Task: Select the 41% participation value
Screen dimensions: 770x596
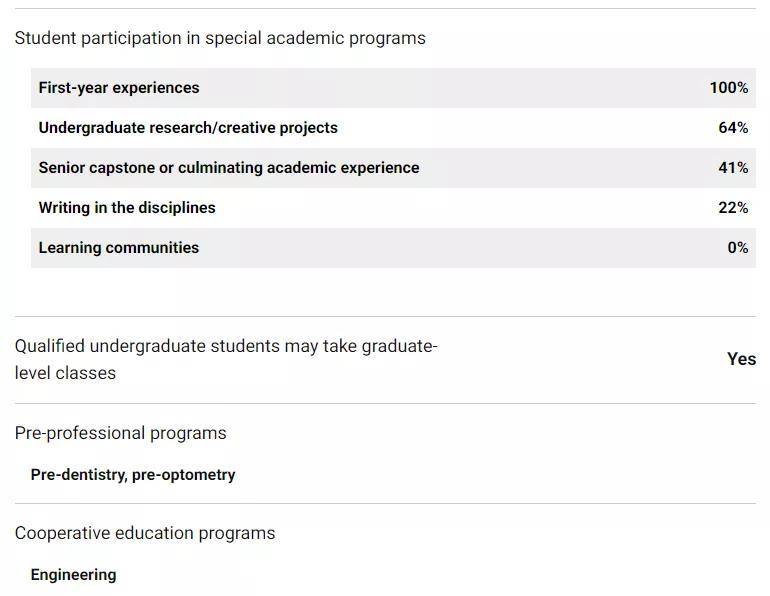Action: click(733, 168)
